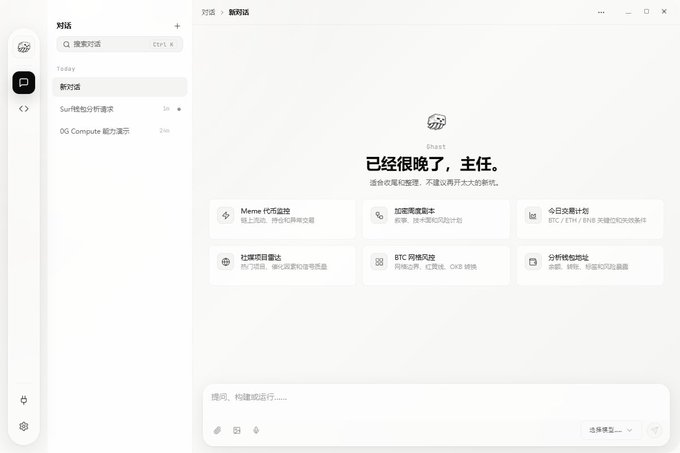Close the application window
The width and height of the screenshot is (680, 453).
point(664,12)
